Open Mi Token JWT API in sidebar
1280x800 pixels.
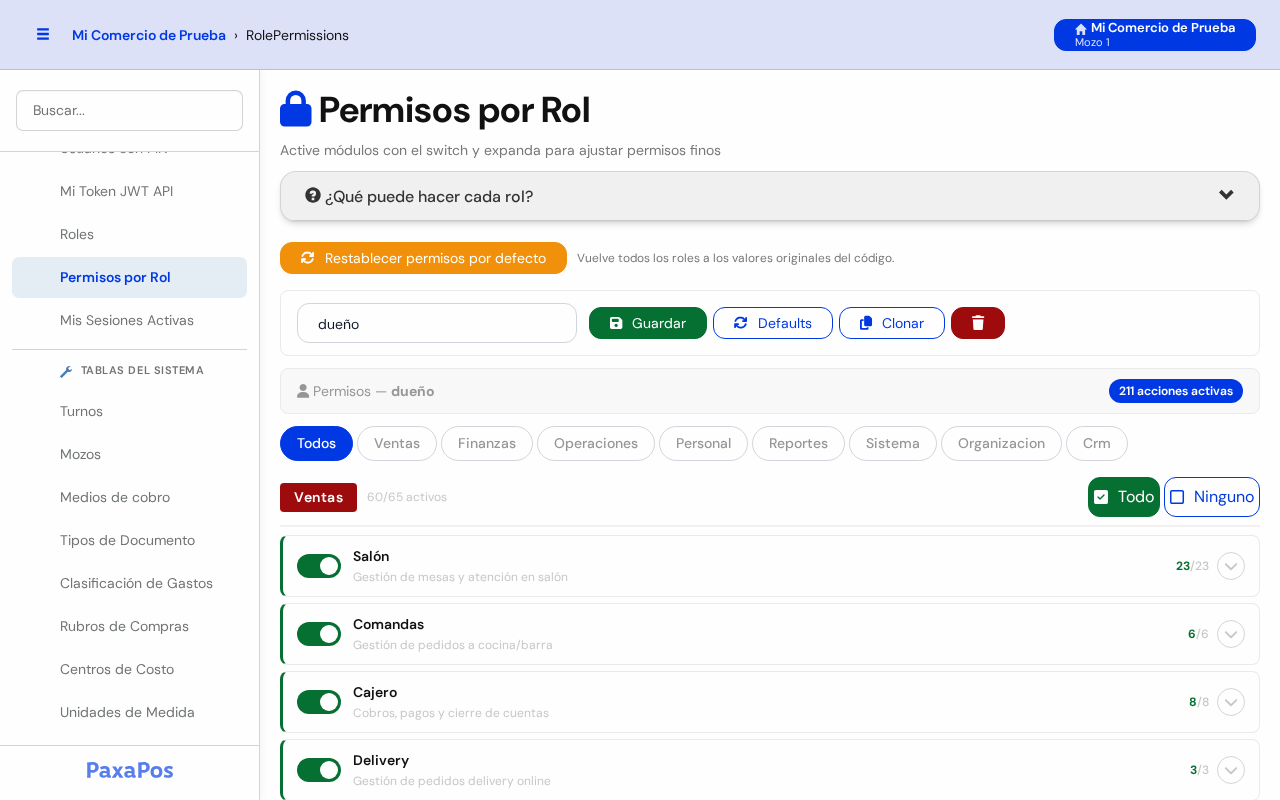129,191
